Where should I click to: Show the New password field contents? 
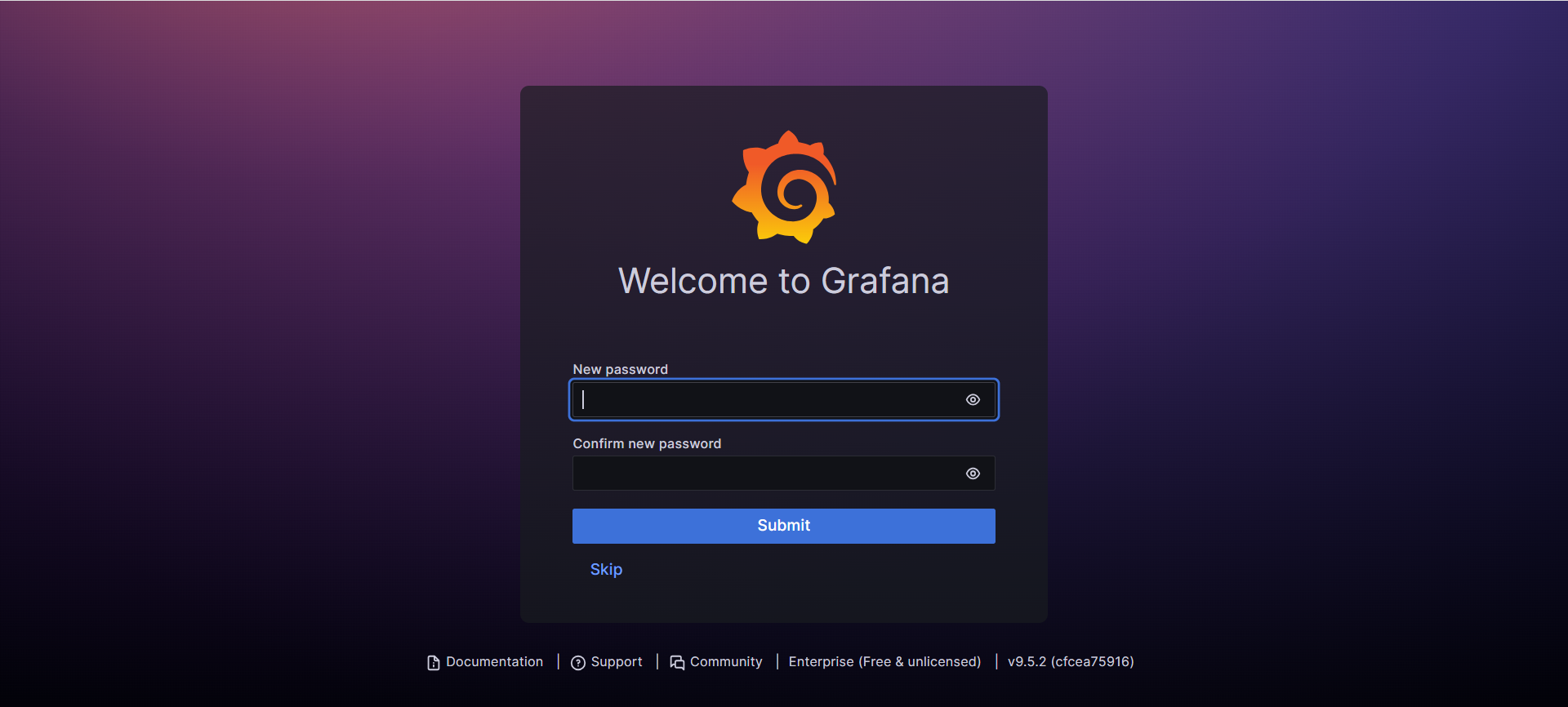(x=973, y=400)
